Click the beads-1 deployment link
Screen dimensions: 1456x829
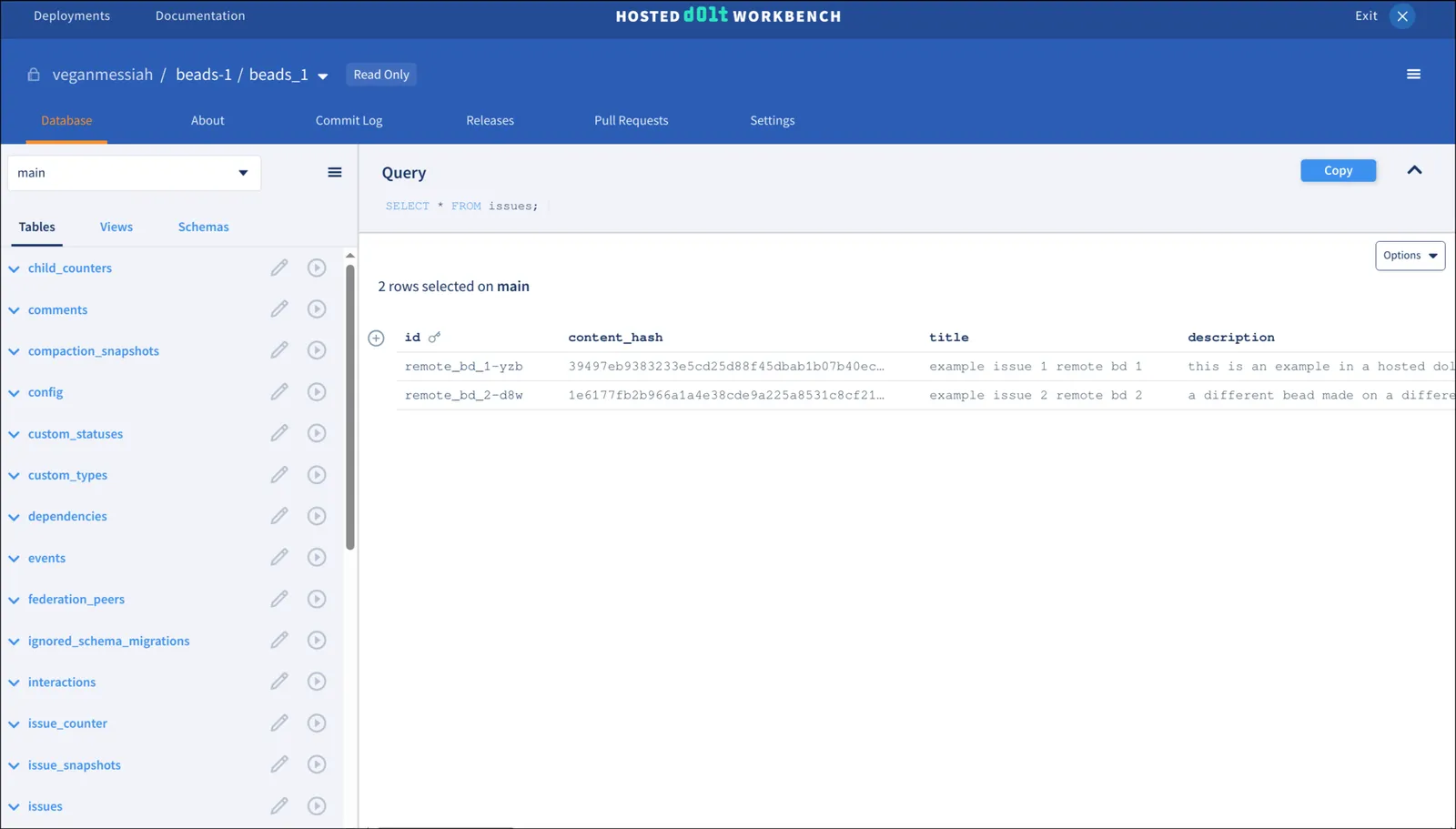click(204, 75)
